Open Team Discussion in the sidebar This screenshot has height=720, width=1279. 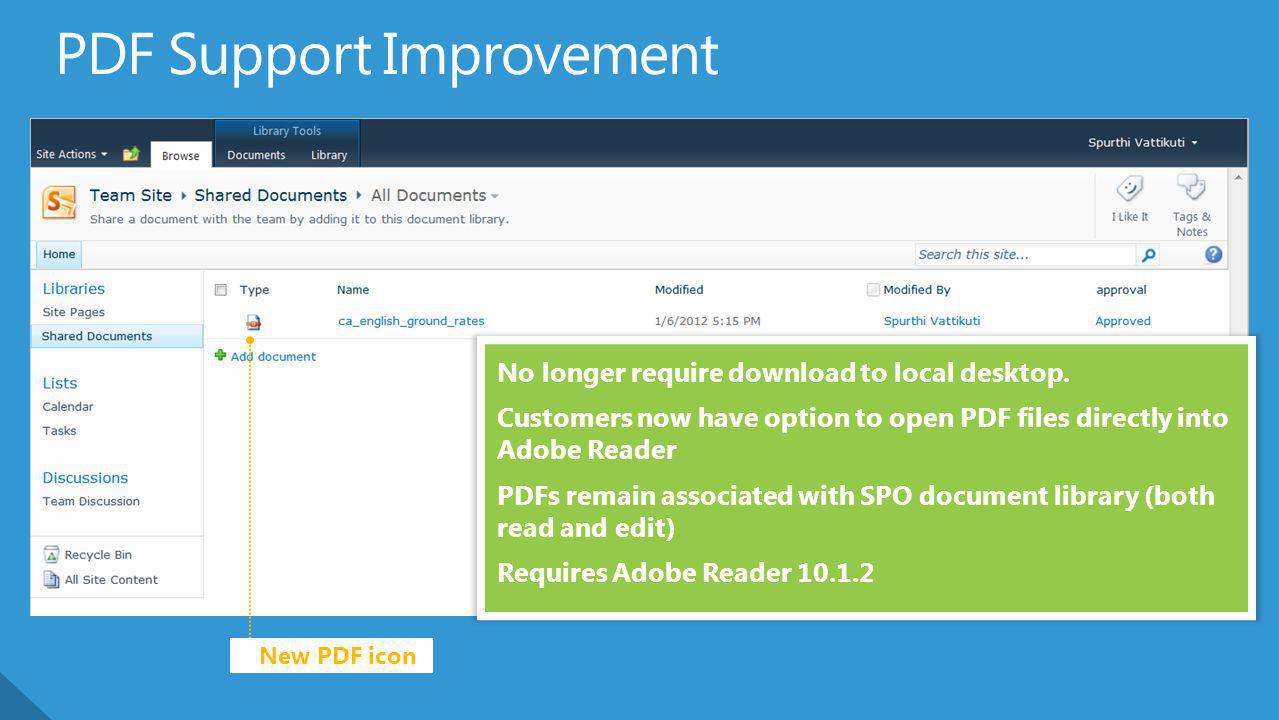pos(91,502)
